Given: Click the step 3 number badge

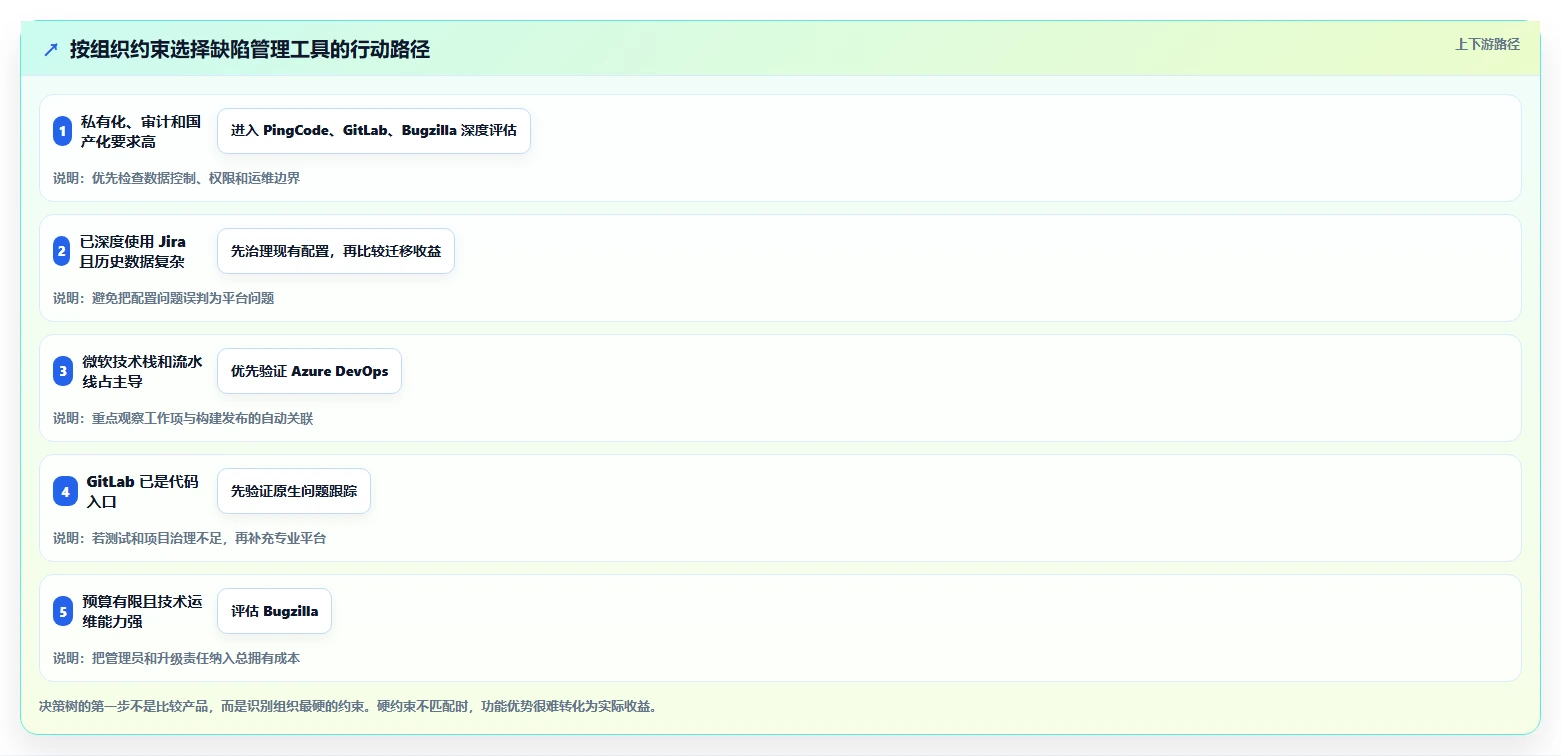Looking at the screenshot, I should (x=62, y=371).
